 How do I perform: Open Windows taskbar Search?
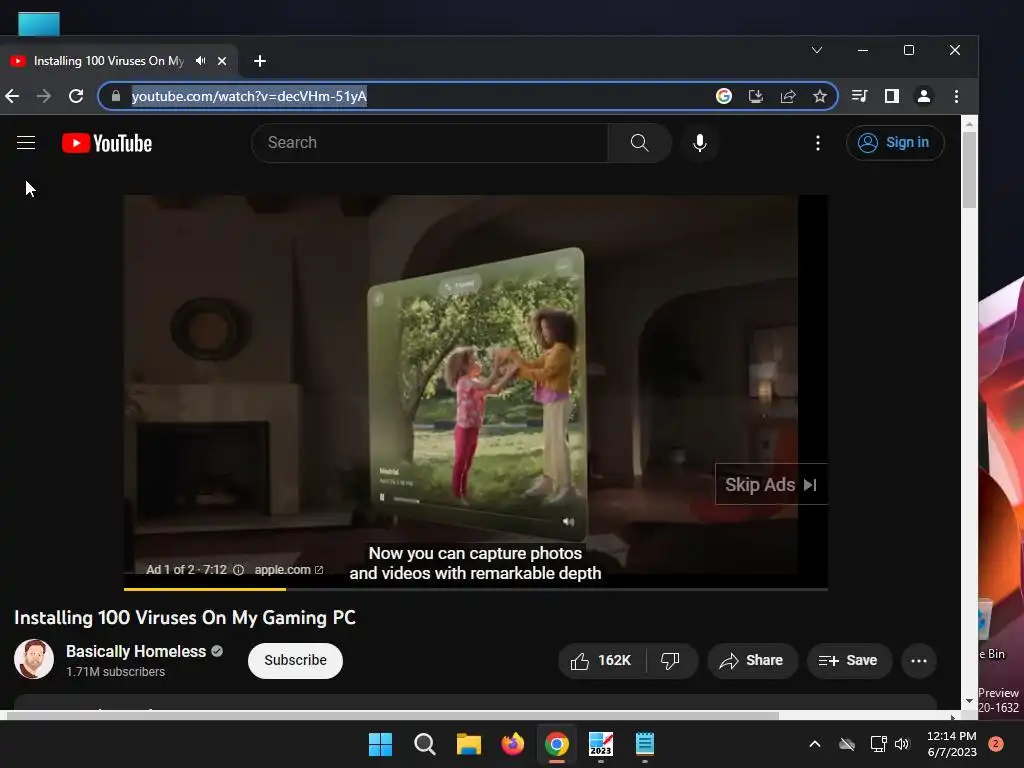click(x=424, y=744)
